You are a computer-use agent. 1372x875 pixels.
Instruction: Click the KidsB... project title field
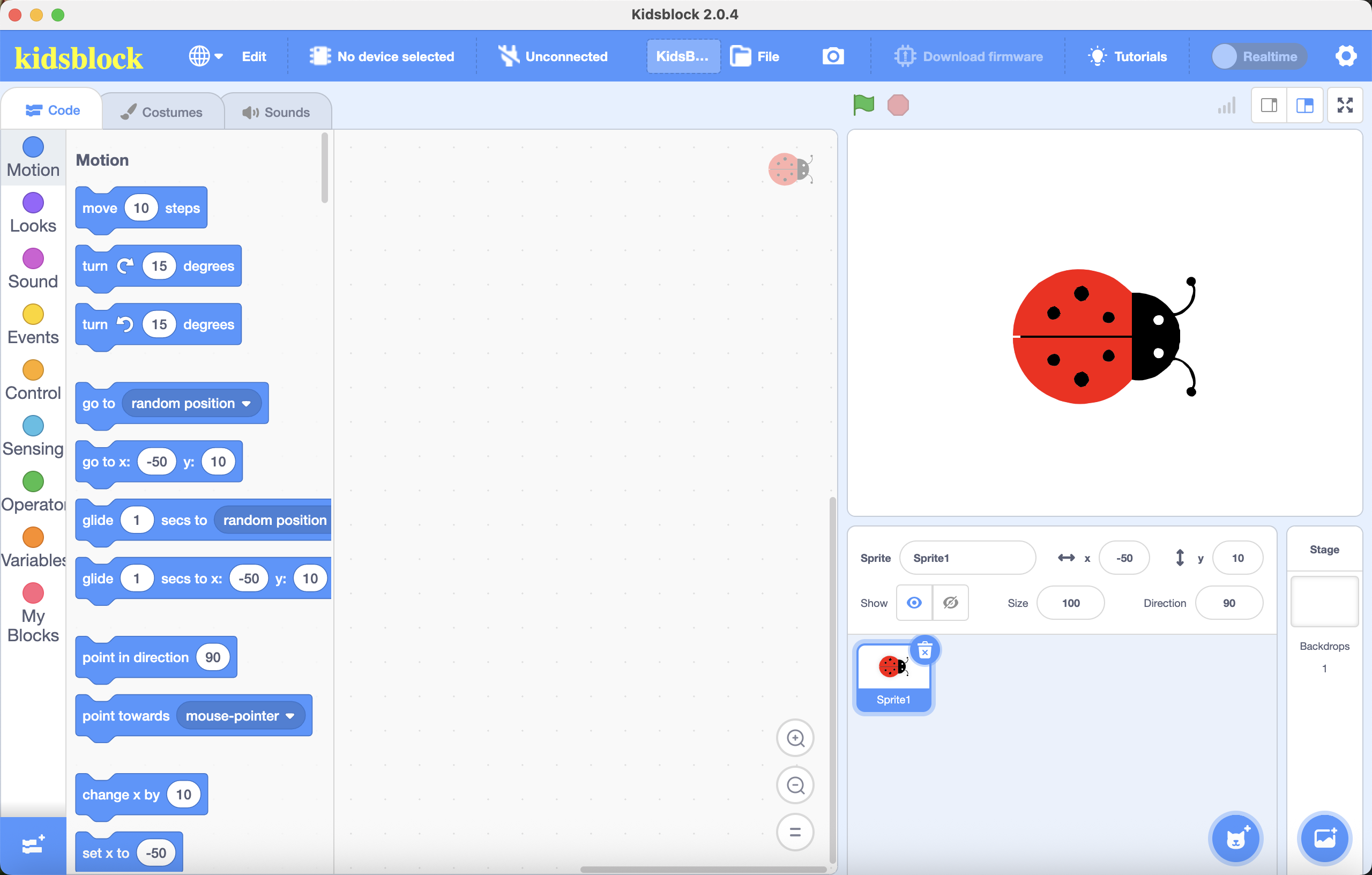click(x=683, y=56)
